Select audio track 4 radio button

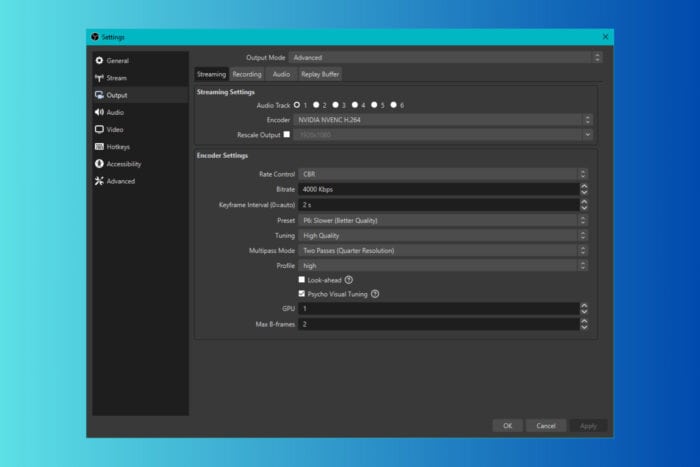[355, 105]
